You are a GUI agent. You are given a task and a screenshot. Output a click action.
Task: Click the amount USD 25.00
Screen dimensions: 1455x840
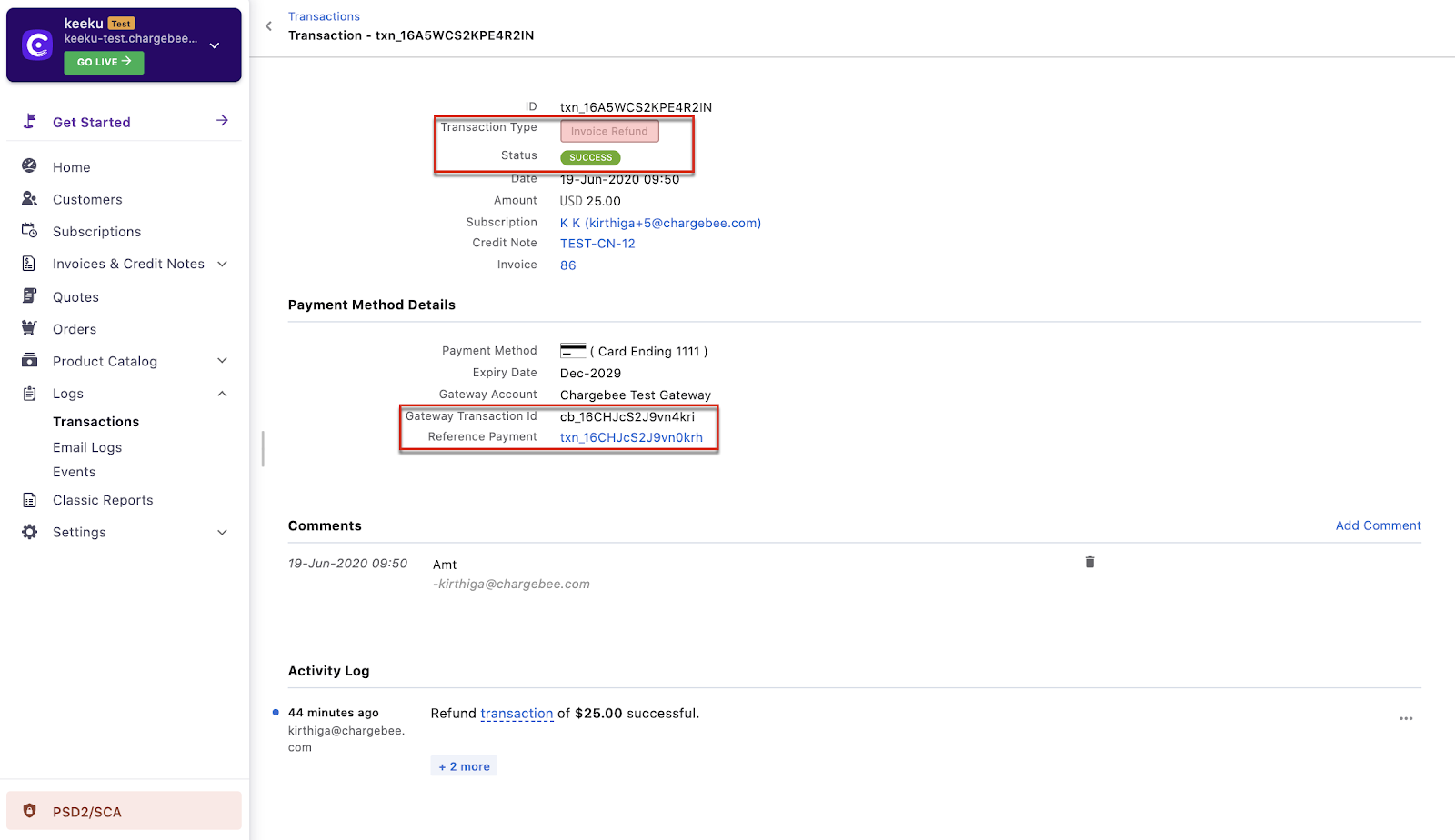[590, 201]
